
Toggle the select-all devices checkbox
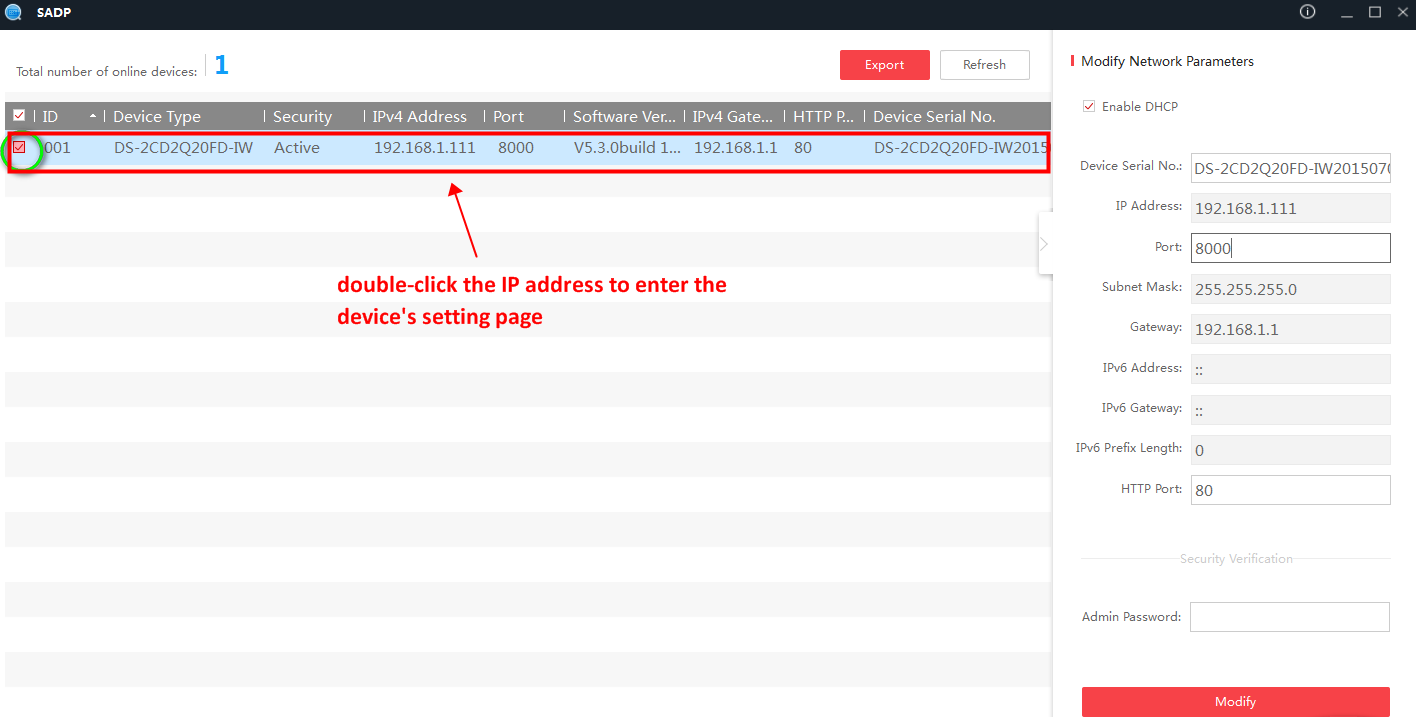[18, 115]
